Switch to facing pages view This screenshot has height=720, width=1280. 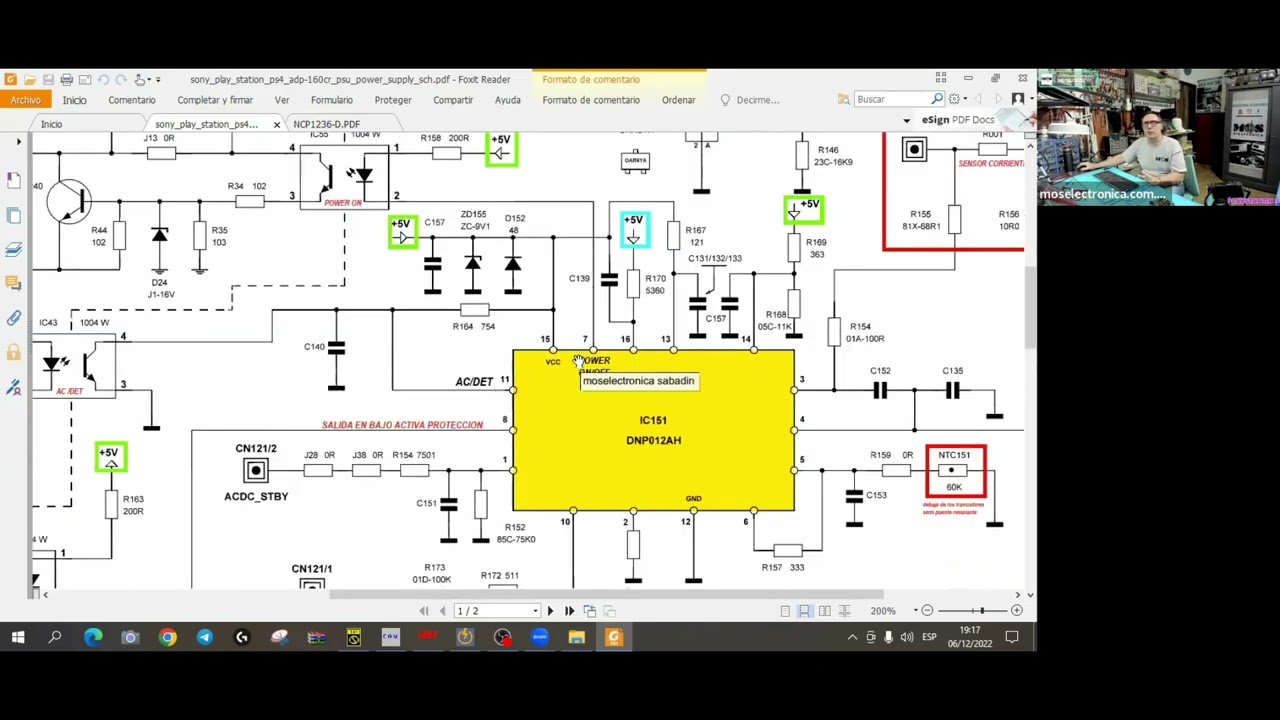tap(824, 611)
